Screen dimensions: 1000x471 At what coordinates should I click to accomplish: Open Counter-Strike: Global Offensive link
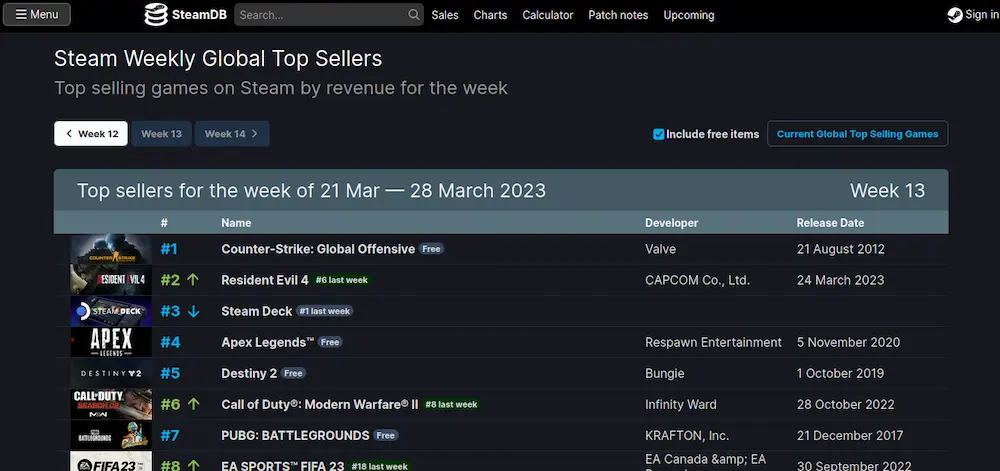tap(318, 249)
